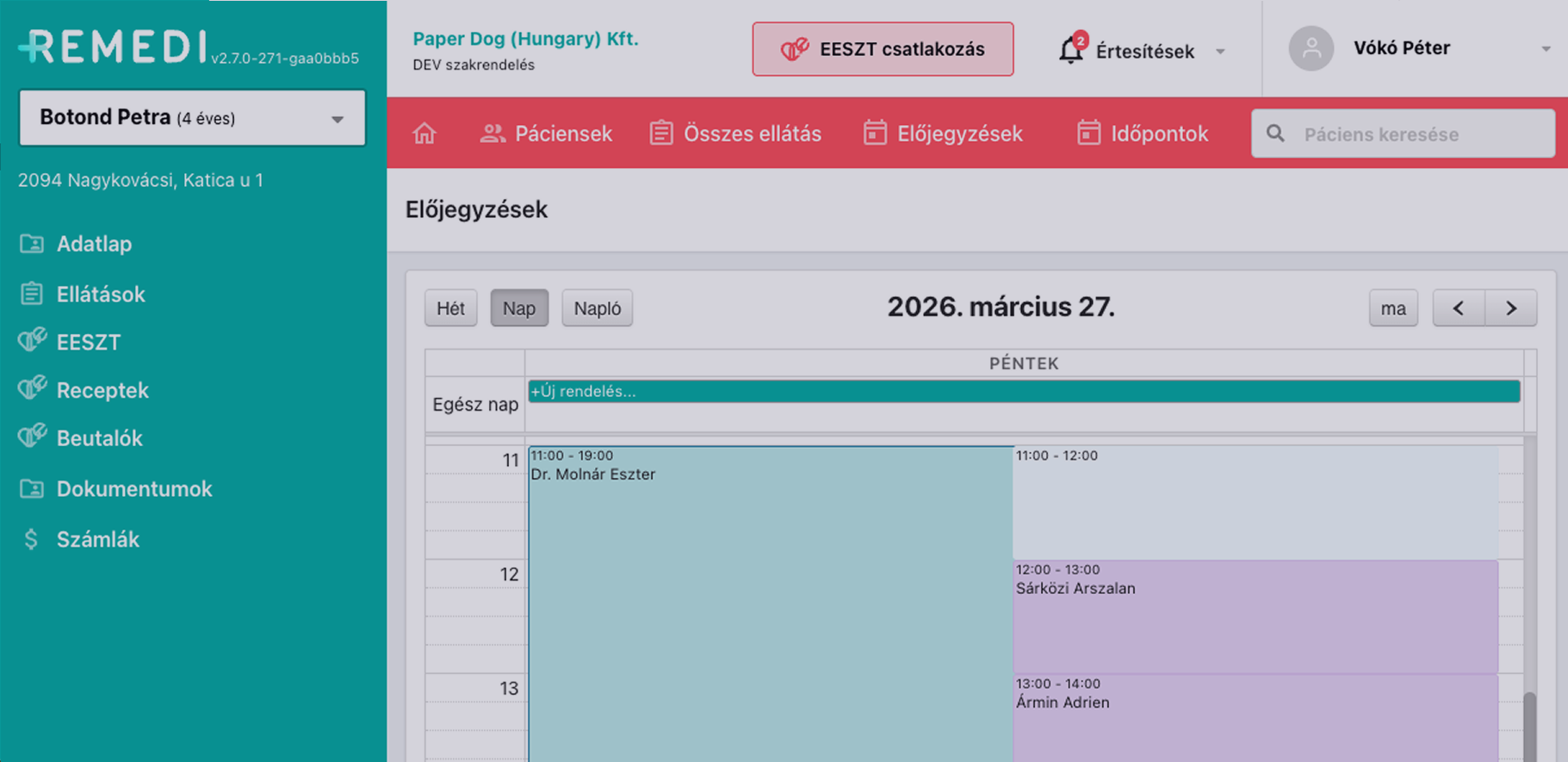
Task: Click the home icon in red navigation bar
Action: pyautogui.click(x=425, y=133)
